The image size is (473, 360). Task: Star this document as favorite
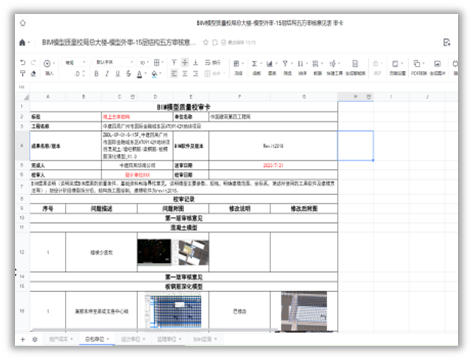[x=206, y=42]
